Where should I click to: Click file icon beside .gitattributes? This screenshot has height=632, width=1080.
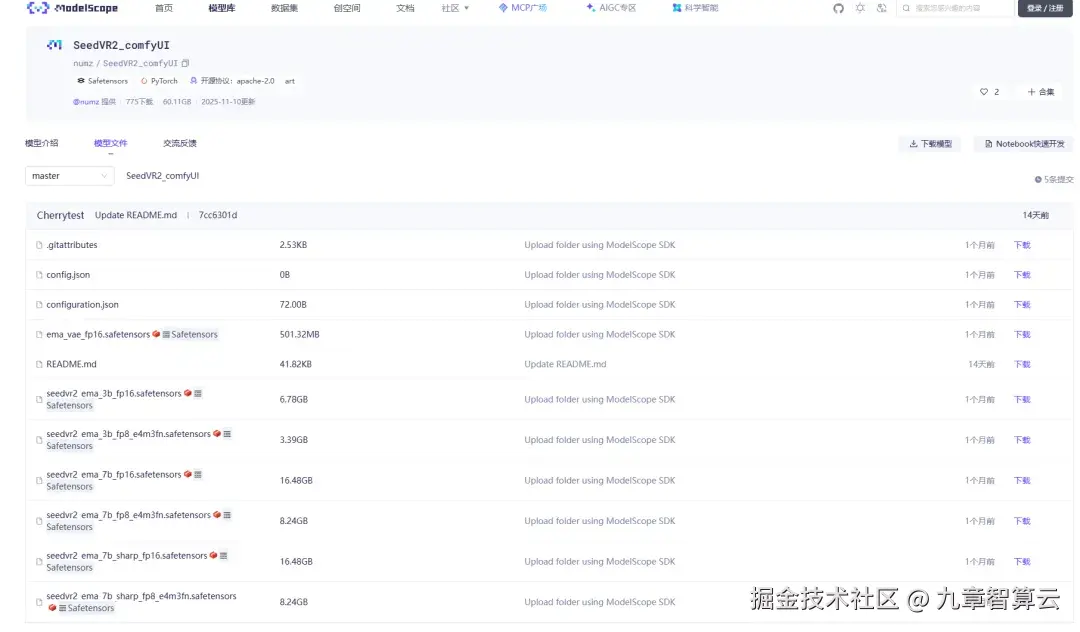tap(39, 245)
